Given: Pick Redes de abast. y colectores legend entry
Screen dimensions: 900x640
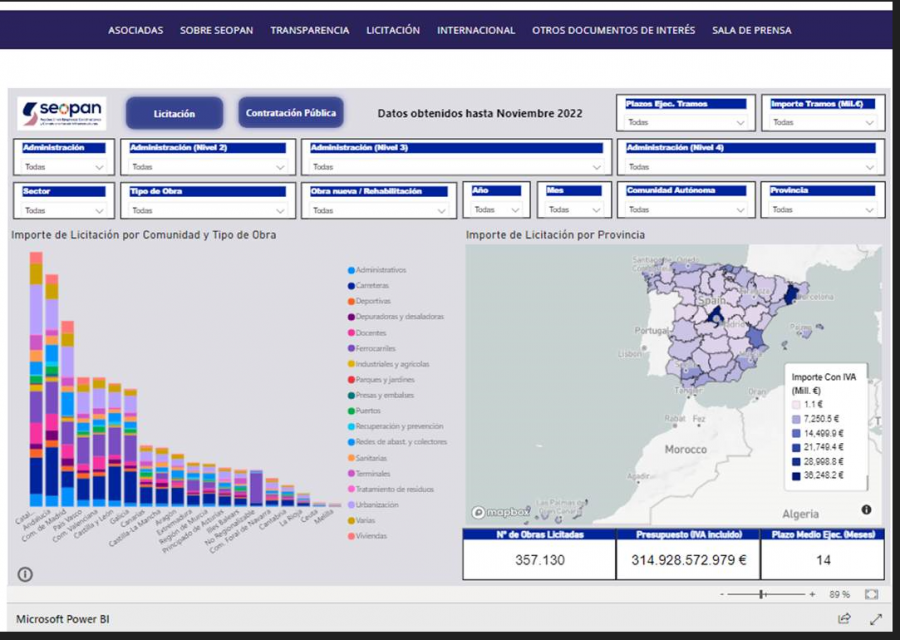Looking at the screenshot, I should [x=398, y=441].
